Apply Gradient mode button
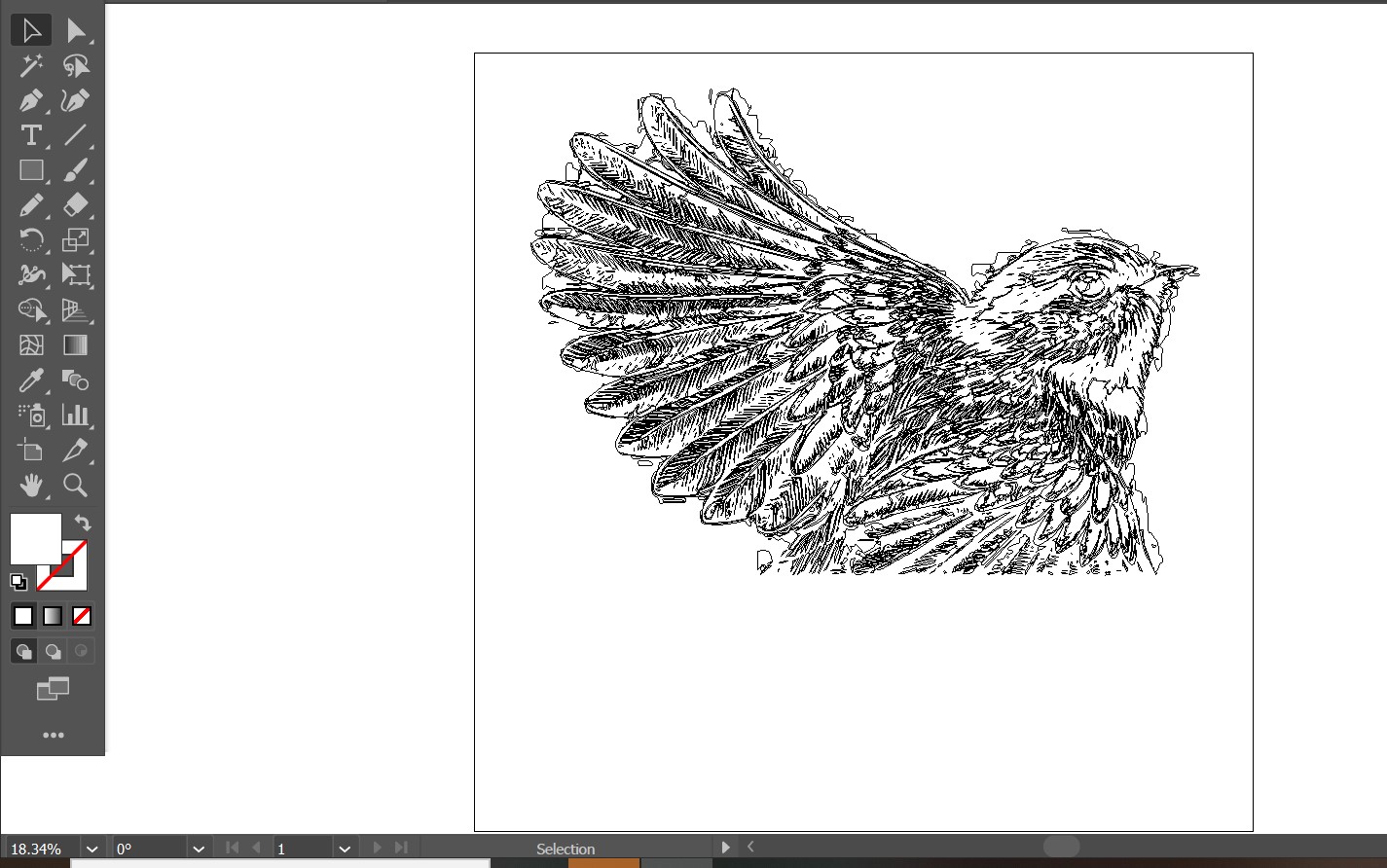This screenshot has height=868, width=1387. (x=53, y=616)
